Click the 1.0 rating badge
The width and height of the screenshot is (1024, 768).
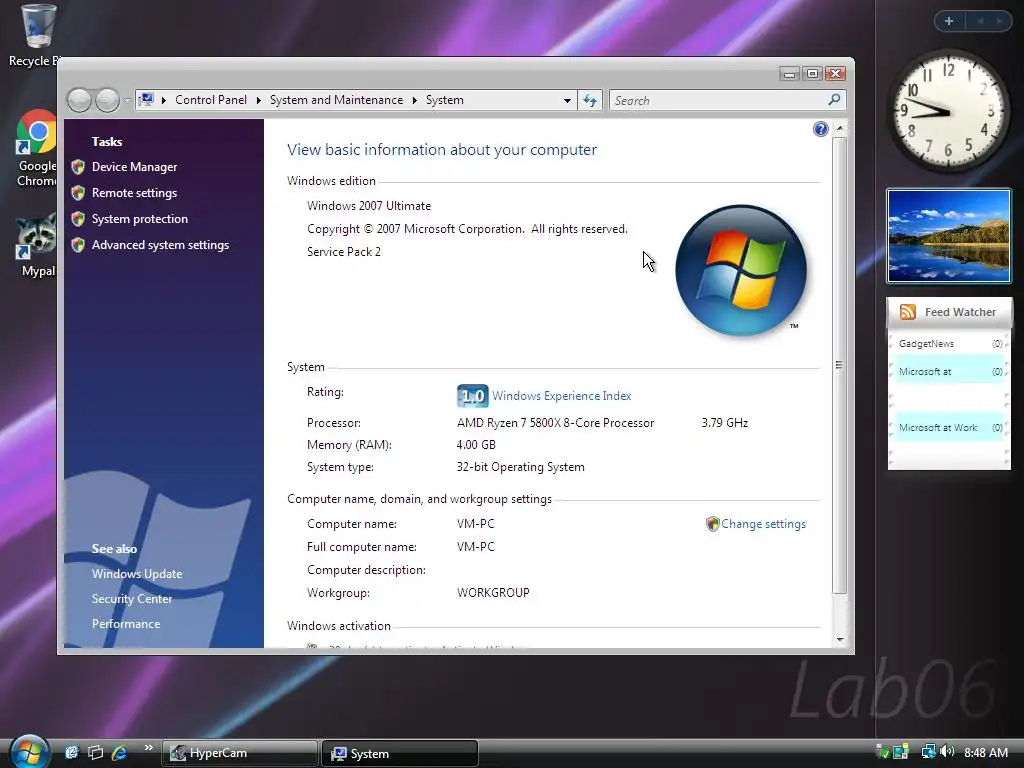473,396
